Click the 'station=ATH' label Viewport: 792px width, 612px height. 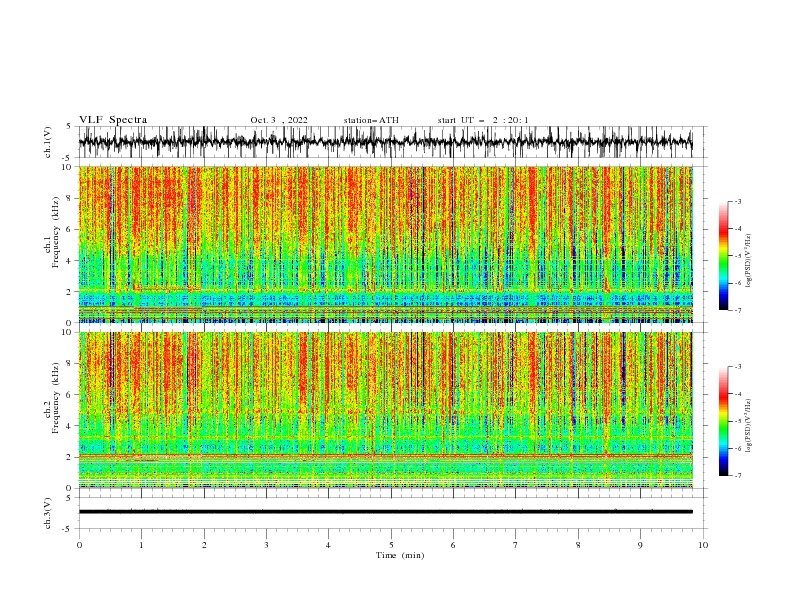[371, 120]
